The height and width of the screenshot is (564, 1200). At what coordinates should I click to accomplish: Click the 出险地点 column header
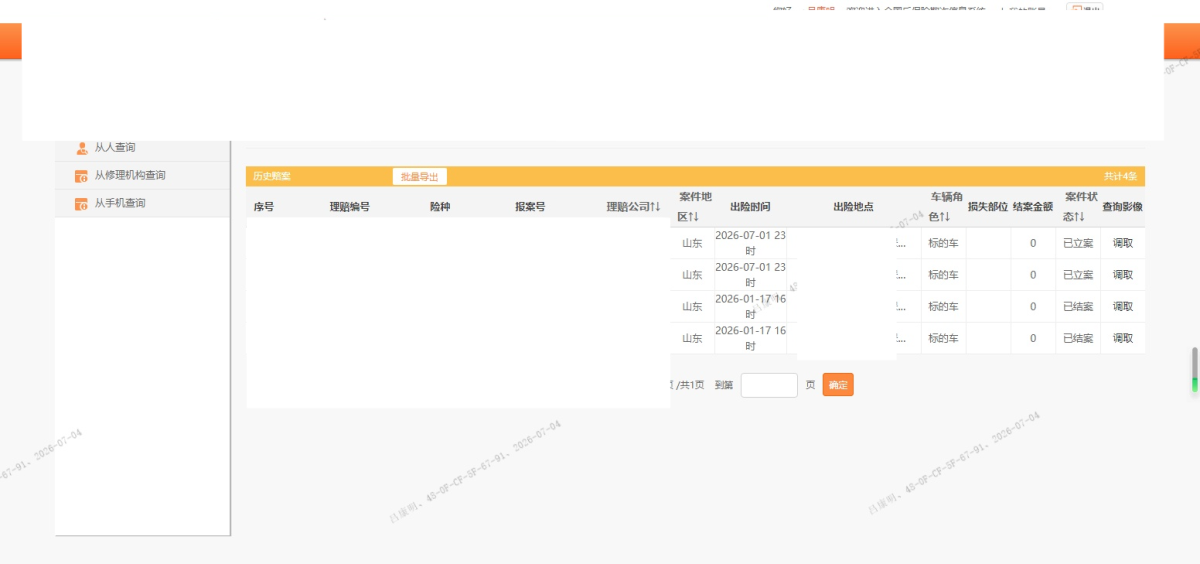pyautogui.click(x=853, y=207)
